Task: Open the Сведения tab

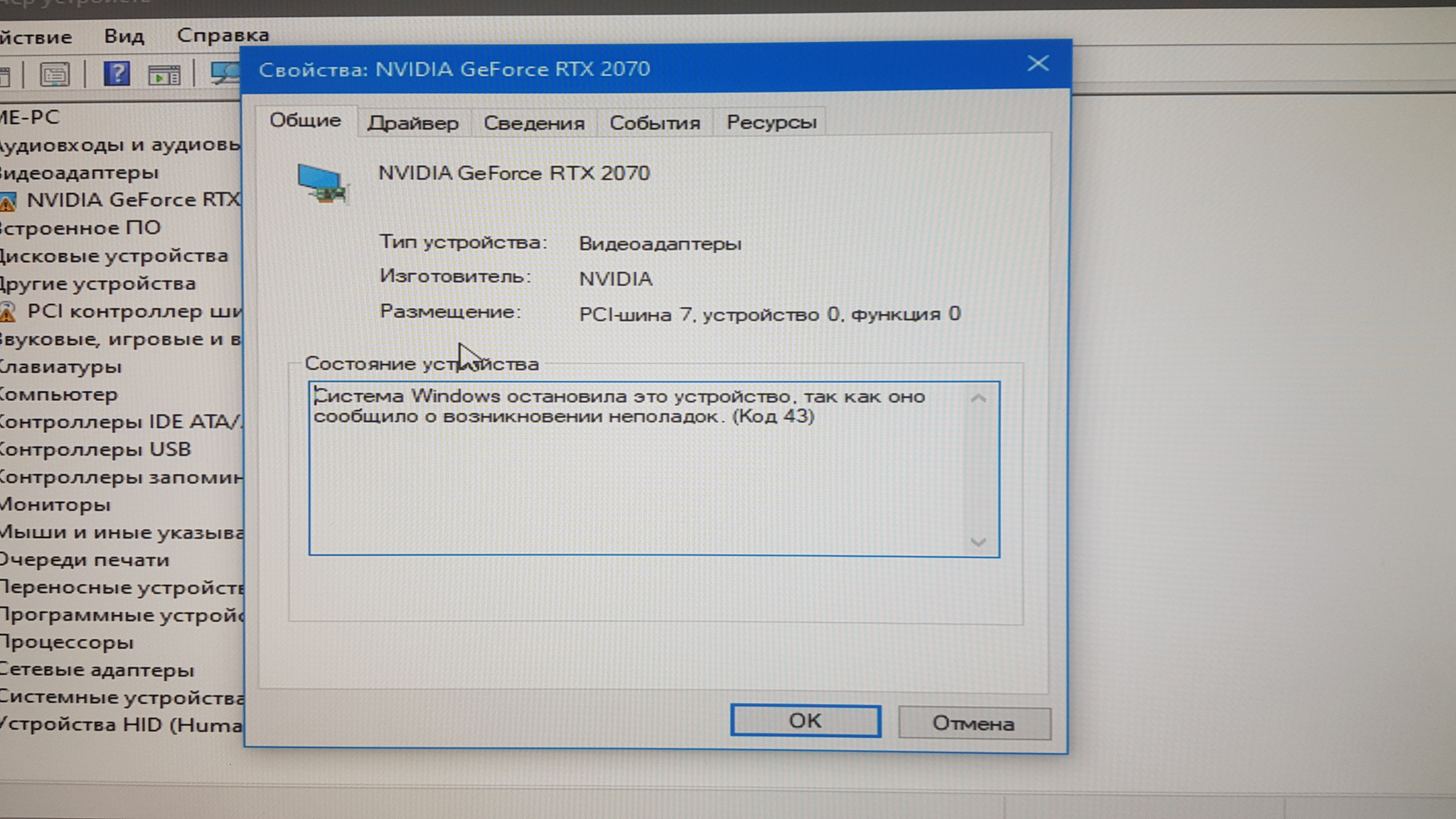Action: [534, 123]
